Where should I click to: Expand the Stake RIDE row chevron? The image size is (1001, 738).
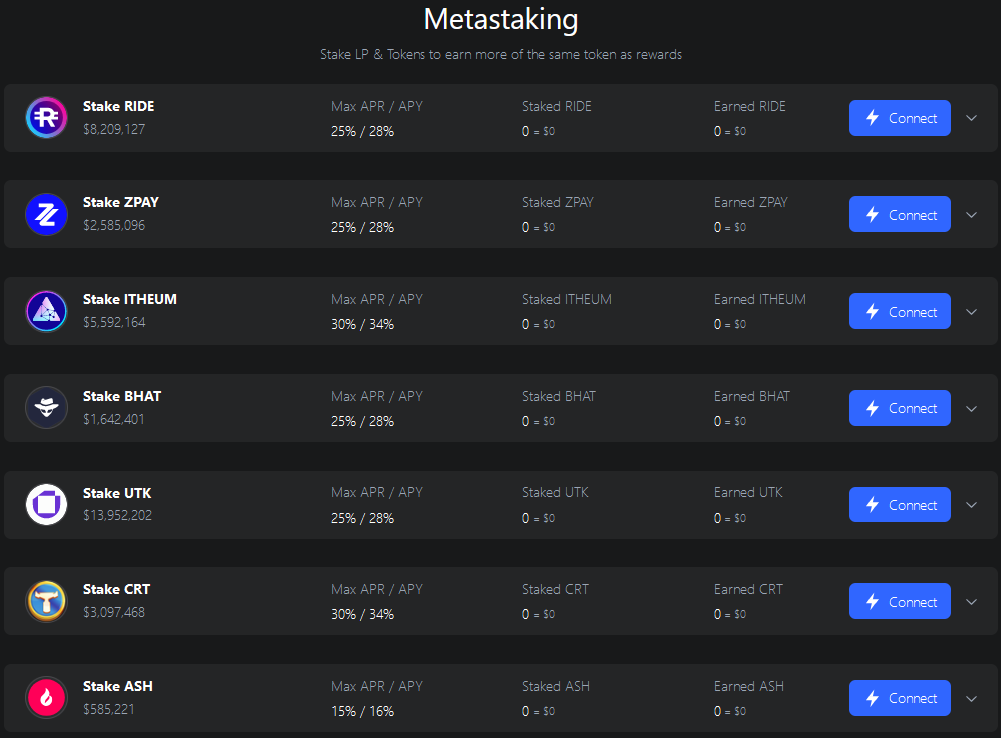[x=971, y=118]
